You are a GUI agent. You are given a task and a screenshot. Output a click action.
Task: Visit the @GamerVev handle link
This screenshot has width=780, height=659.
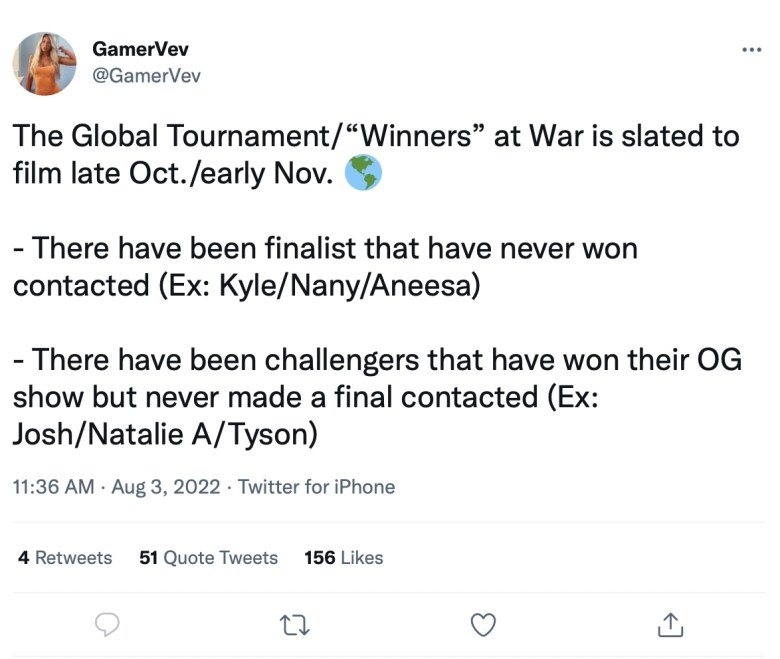[146, 76]
